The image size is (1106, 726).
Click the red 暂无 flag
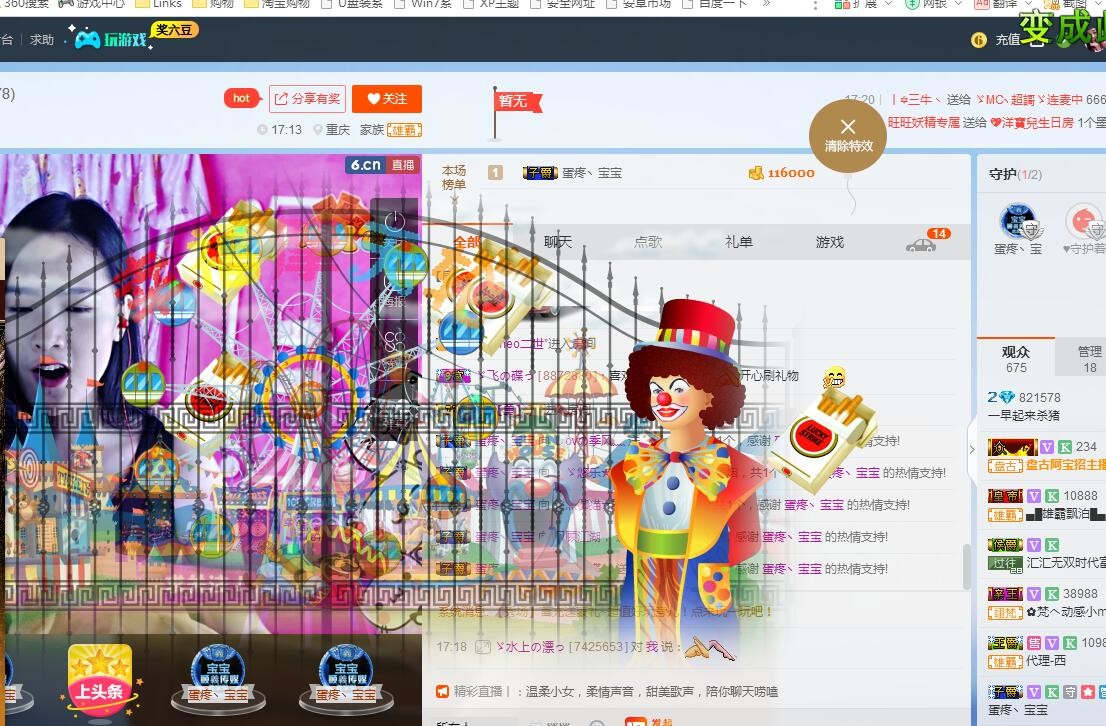[x=517, y=102]
